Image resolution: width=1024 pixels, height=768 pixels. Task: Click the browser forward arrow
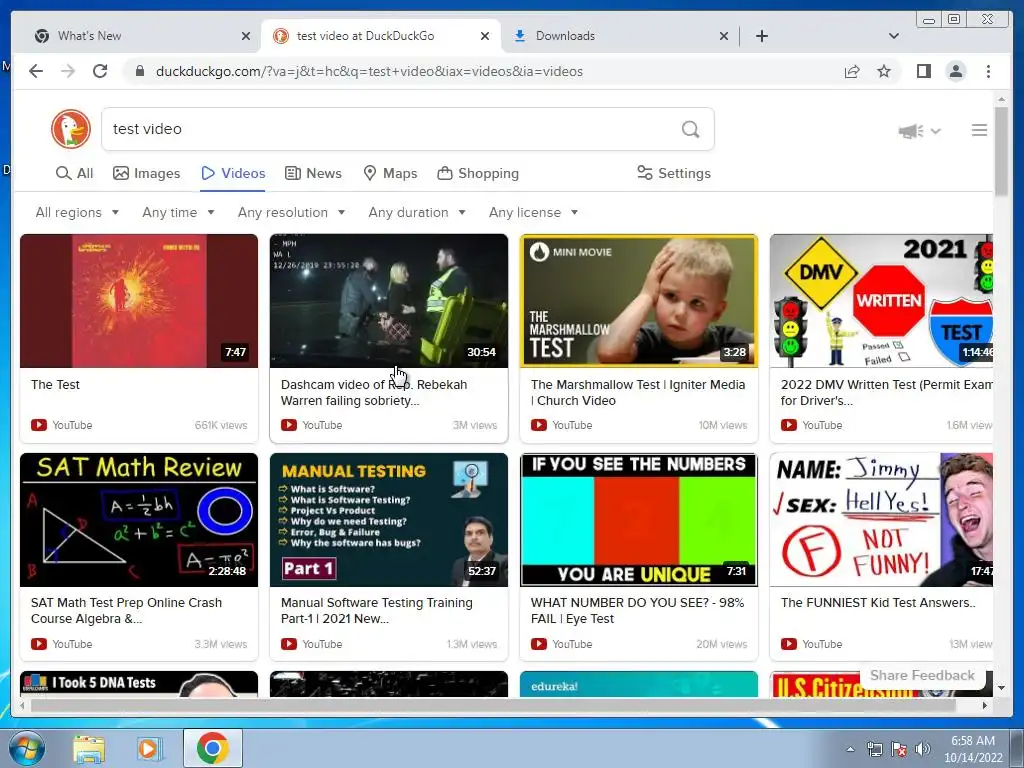[68, 71]
